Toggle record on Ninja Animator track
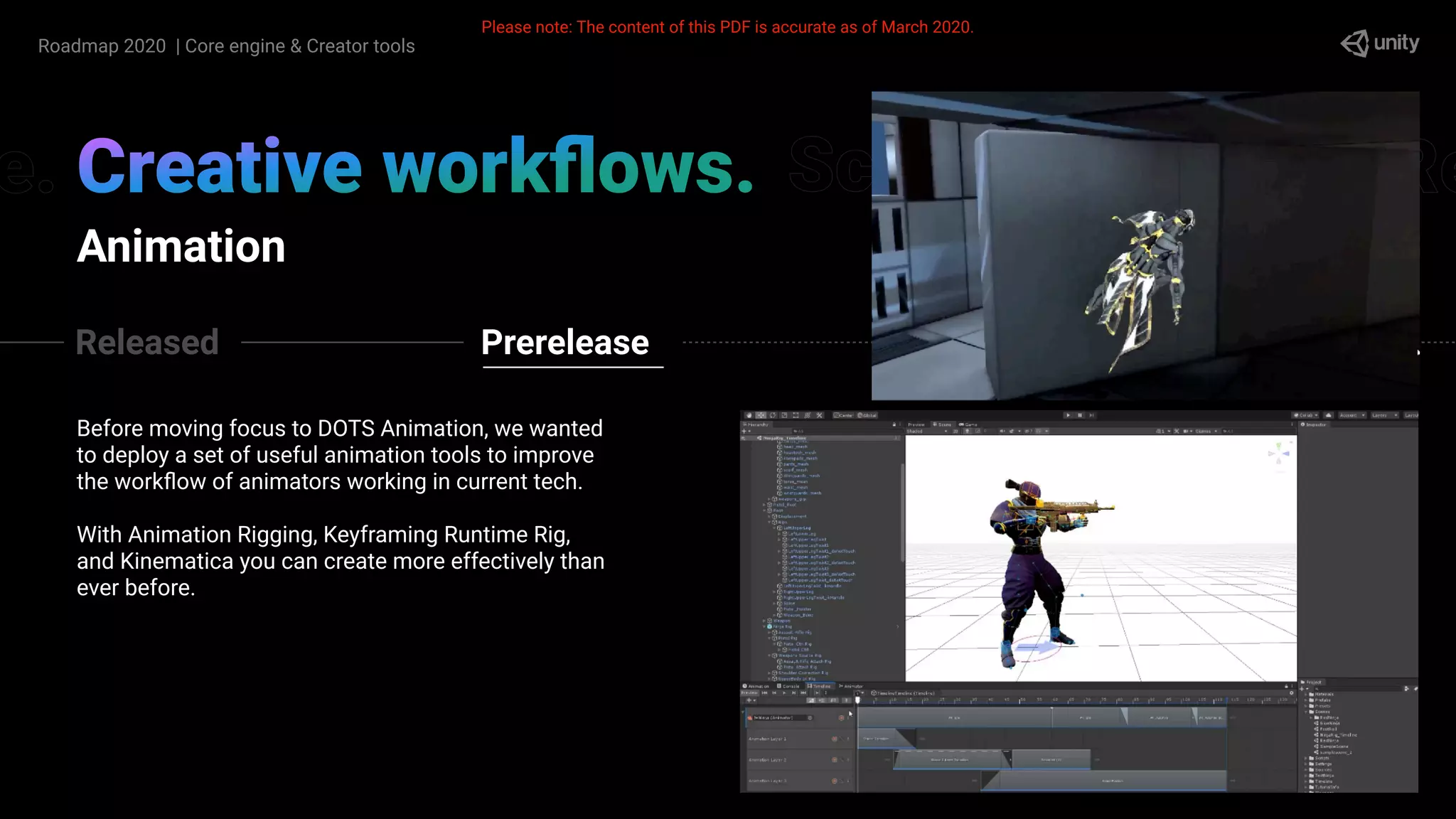The height and width of the screenshot is (819, 1456). click(841, 718)
